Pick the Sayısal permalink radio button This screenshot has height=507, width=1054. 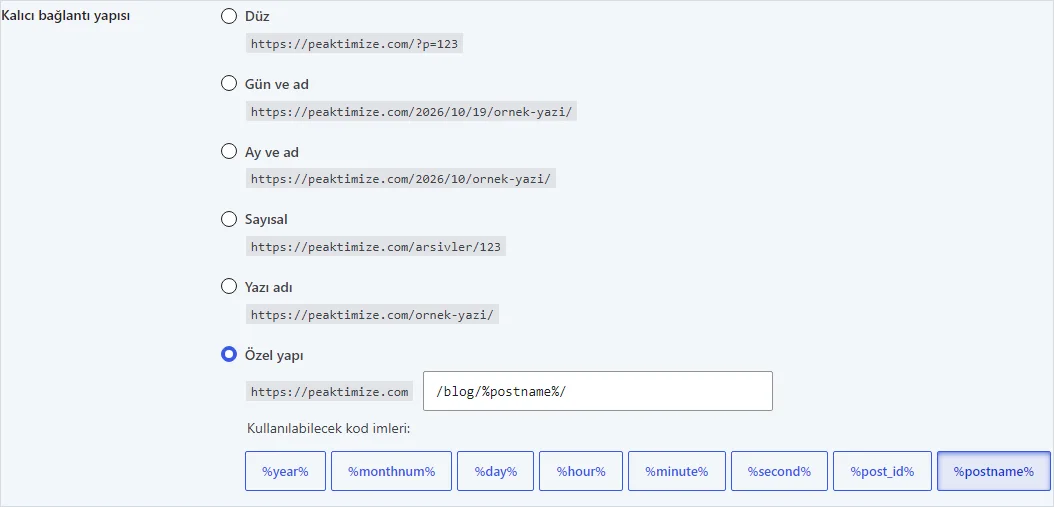pyautogui.click(x=229, y=219)
